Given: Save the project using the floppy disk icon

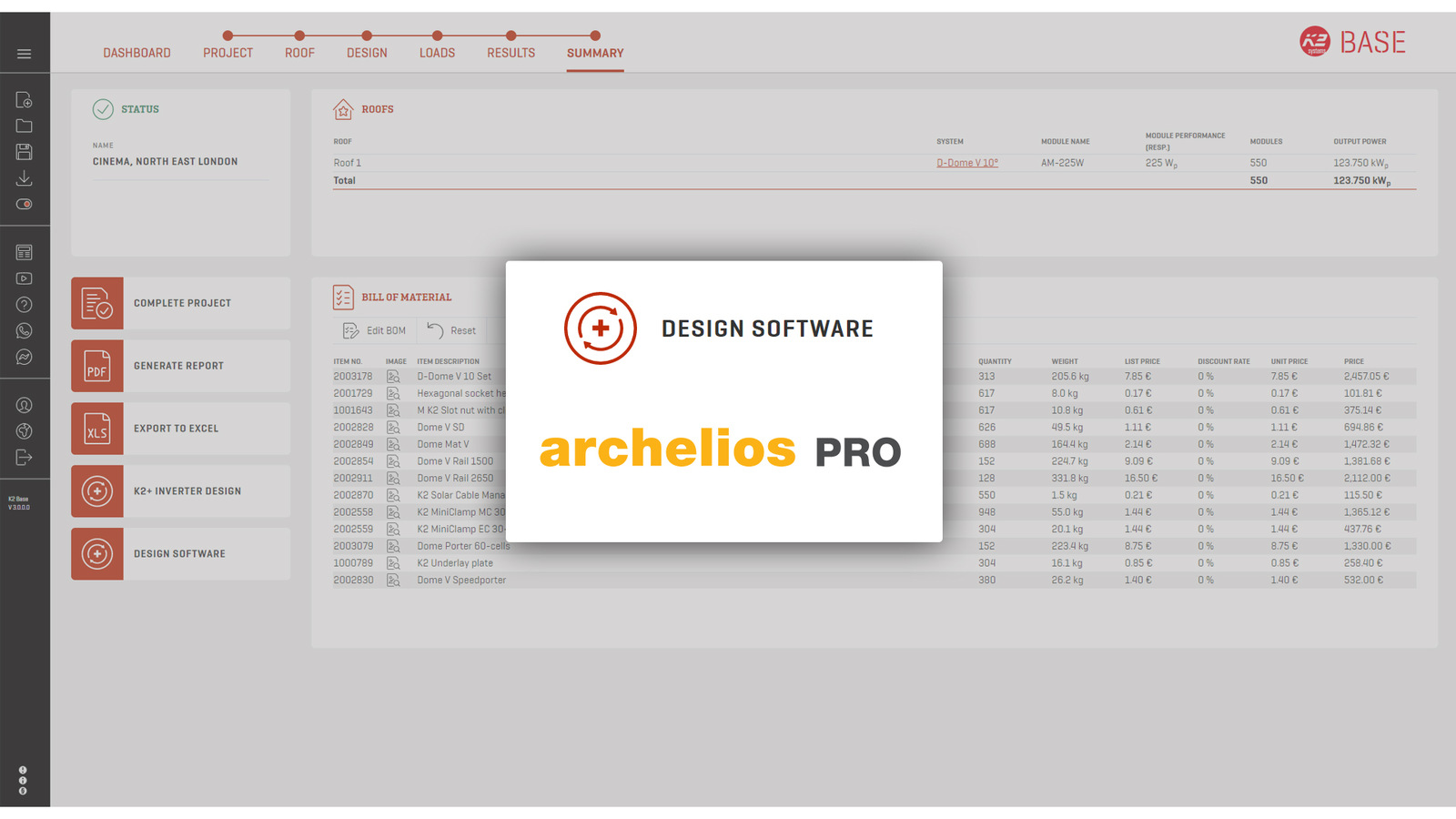Looking at the screenshot, I should click(25, 151).
